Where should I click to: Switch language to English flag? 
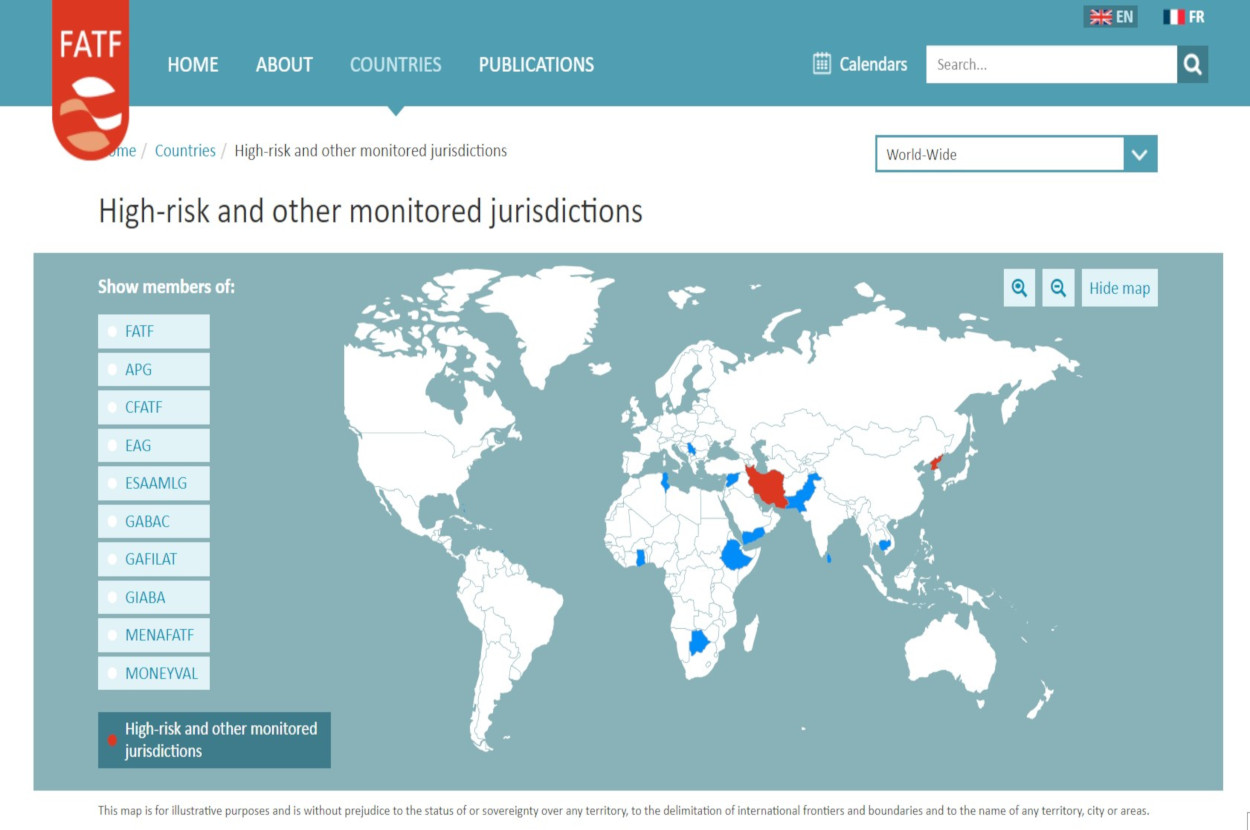[1101, 17]
